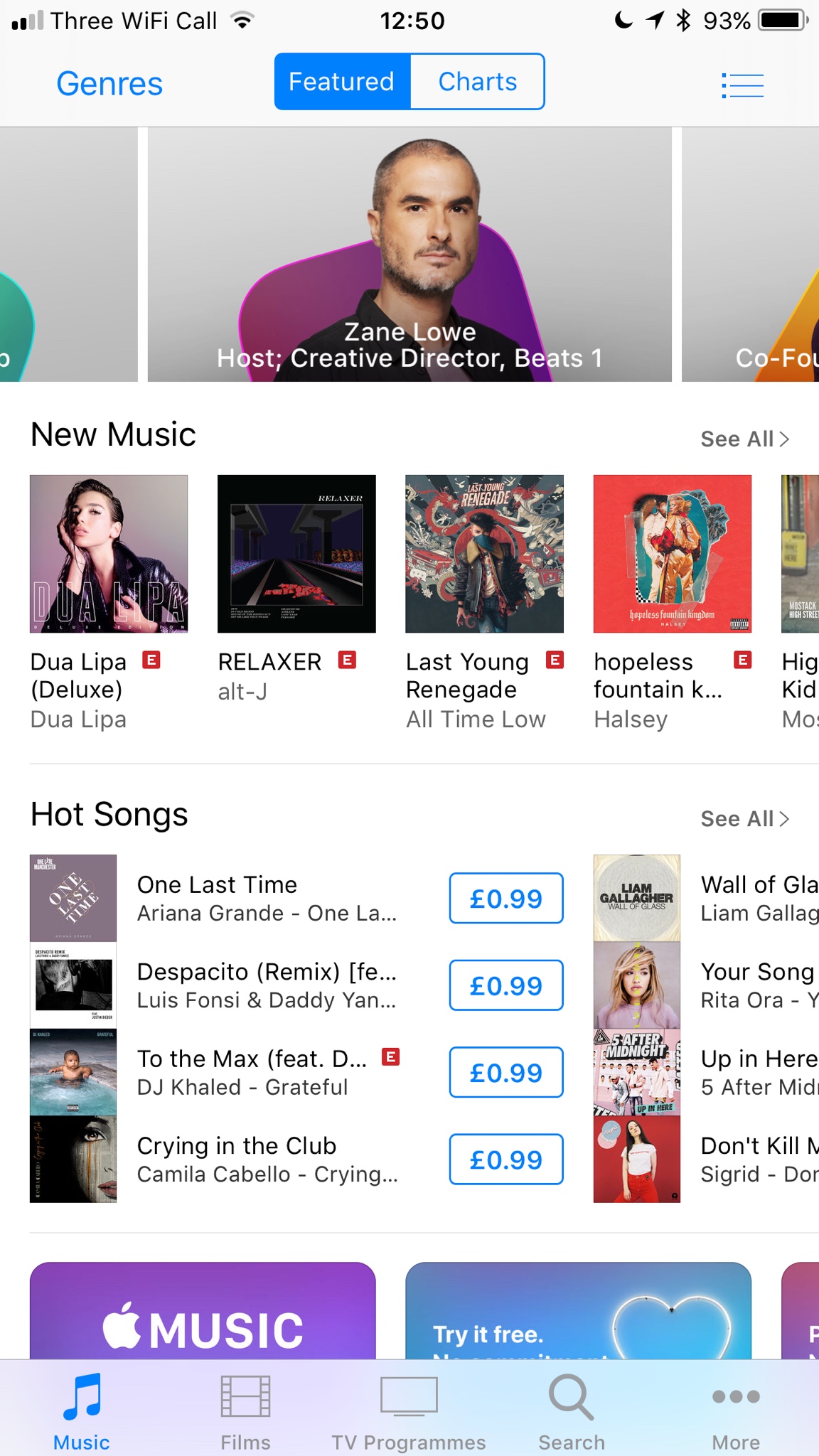Viewport: 819px width, 1456px height.
Task: Switch to the Charts segment
Action: tap(478, 82)
